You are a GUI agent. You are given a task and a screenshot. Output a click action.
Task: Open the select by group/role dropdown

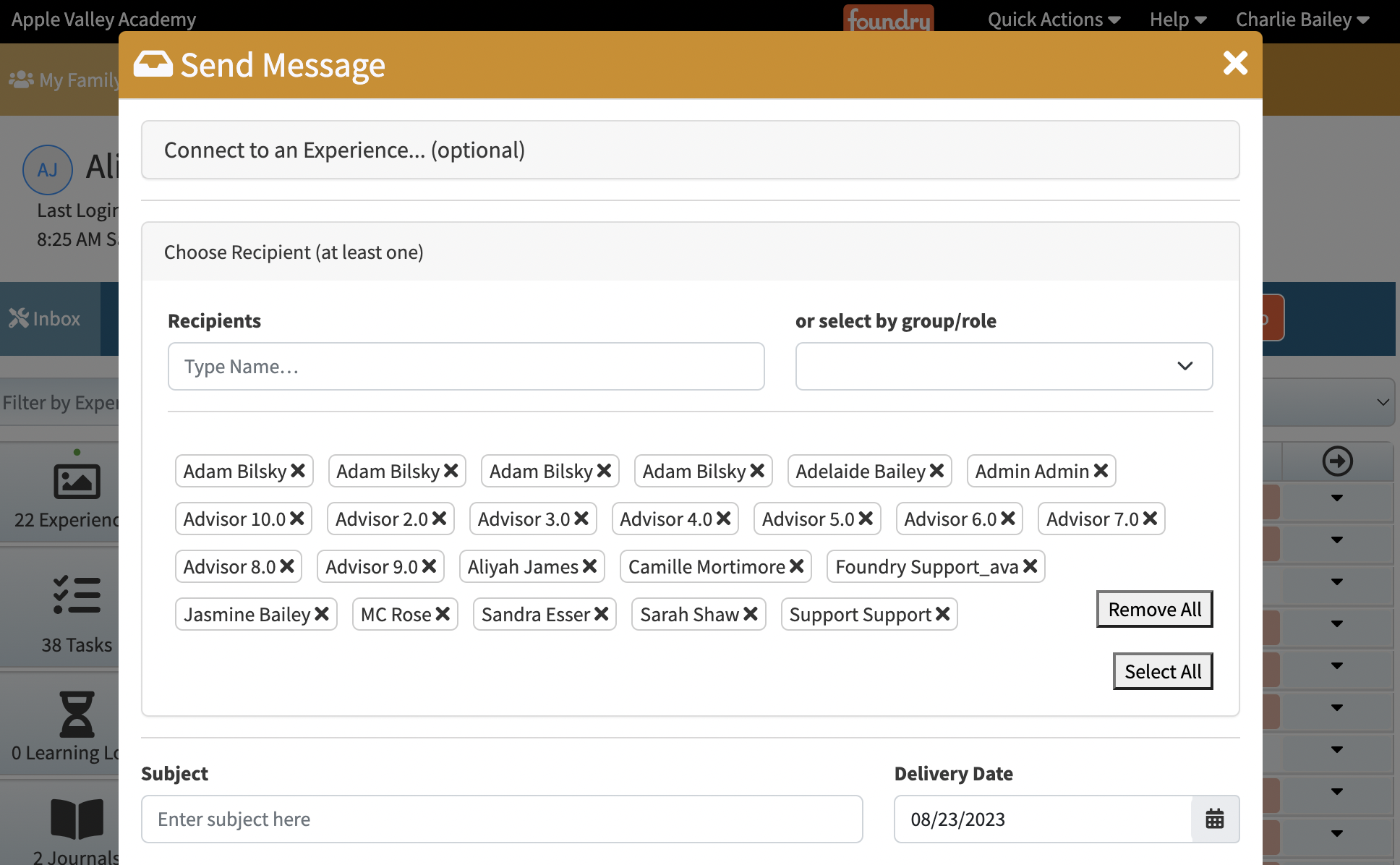[1004, 366]
